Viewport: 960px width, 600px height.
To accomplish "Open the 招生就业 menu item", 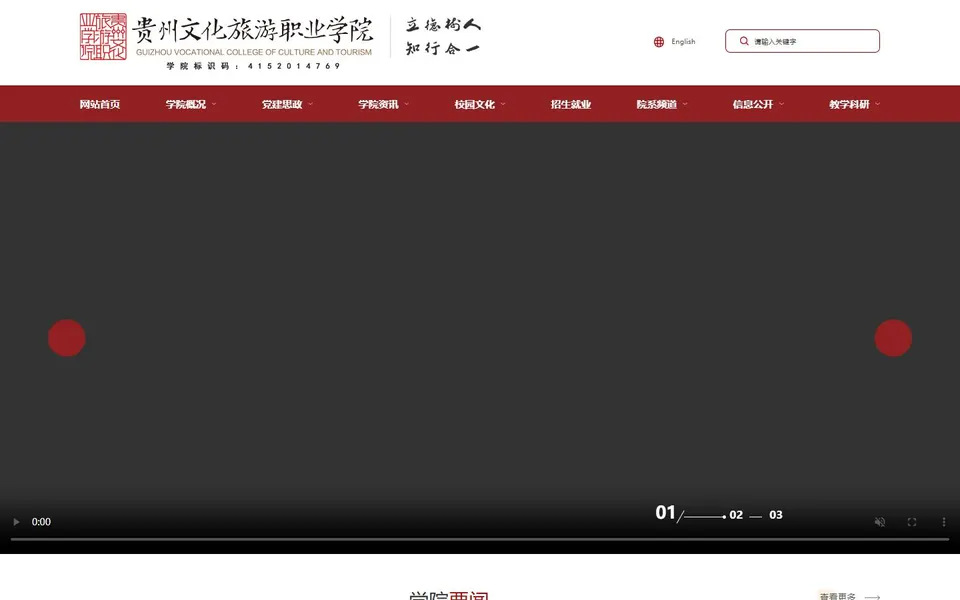I will point(571,104).
